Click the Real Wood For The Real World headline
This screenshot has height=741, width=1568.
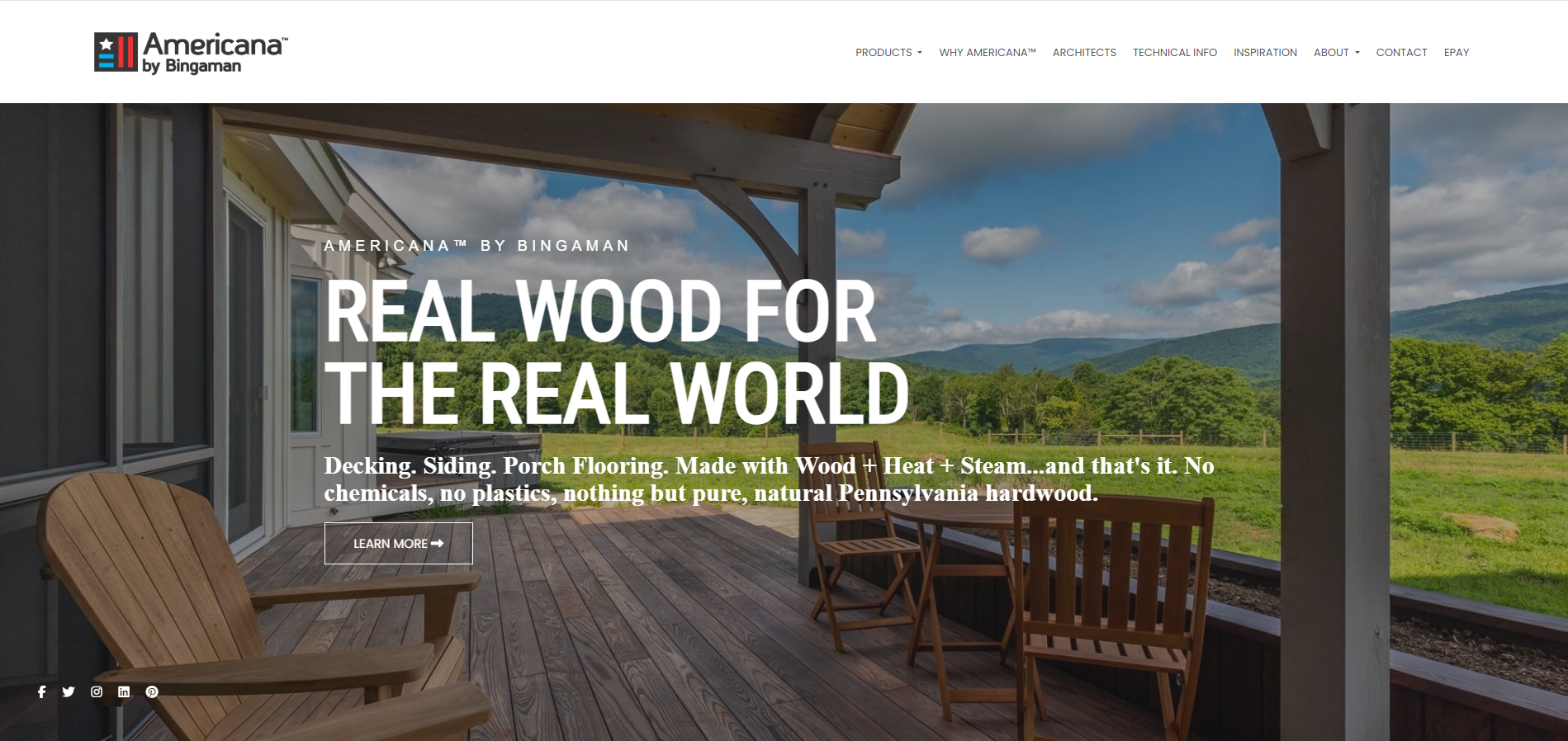617,352
